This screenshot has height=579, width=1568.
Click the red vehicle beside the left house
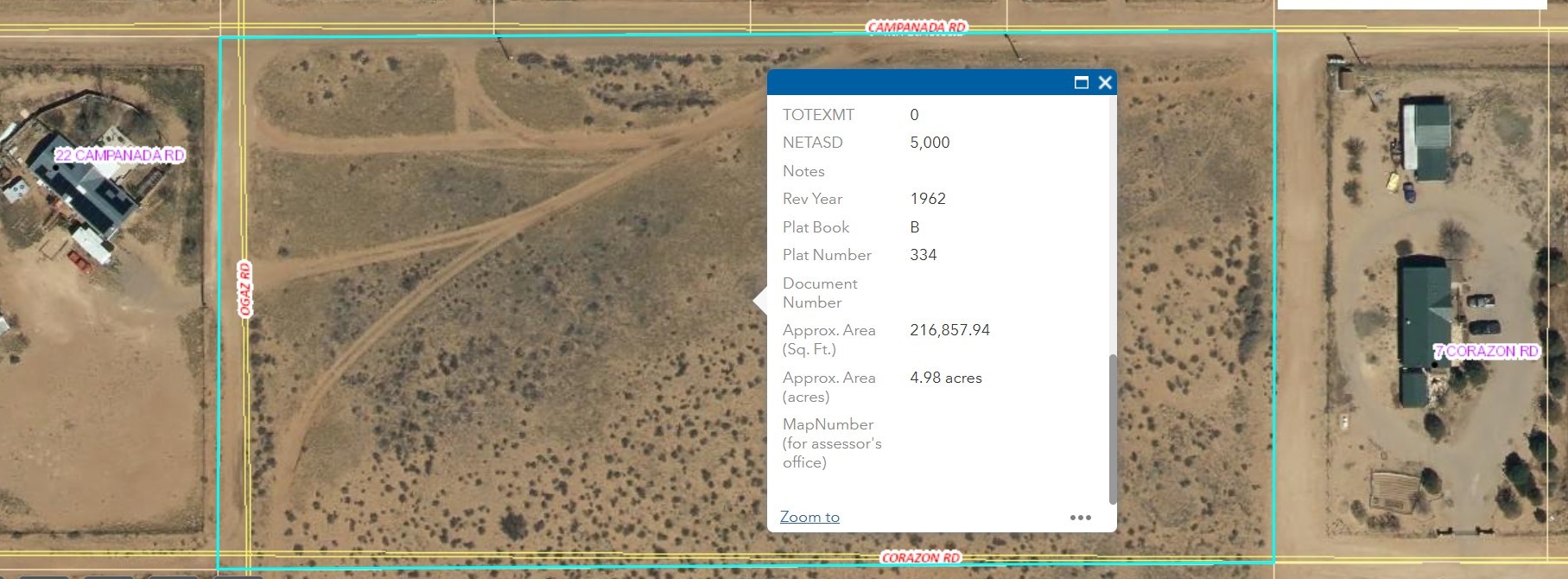click(x=82, y=259)
